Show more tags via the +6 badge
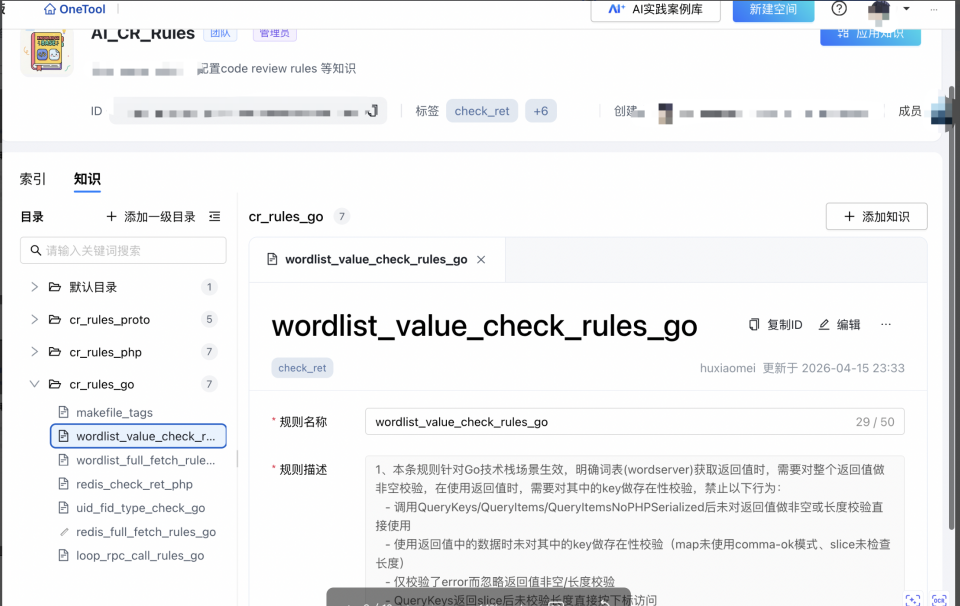 (x=541, y=111)
